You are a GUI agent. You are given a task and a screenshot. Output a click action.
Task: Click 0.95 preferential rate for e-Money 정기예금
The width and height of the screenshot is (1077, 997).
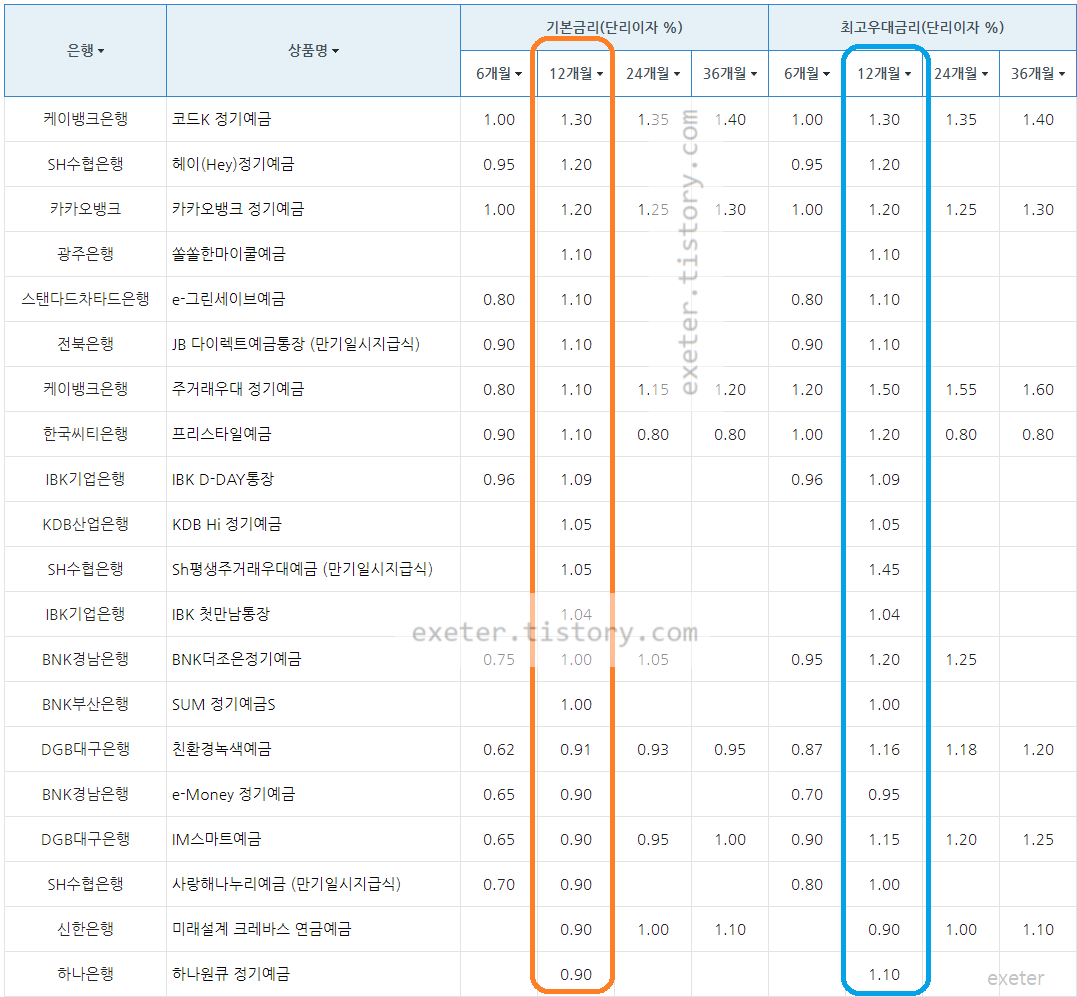tap(884, 794)
